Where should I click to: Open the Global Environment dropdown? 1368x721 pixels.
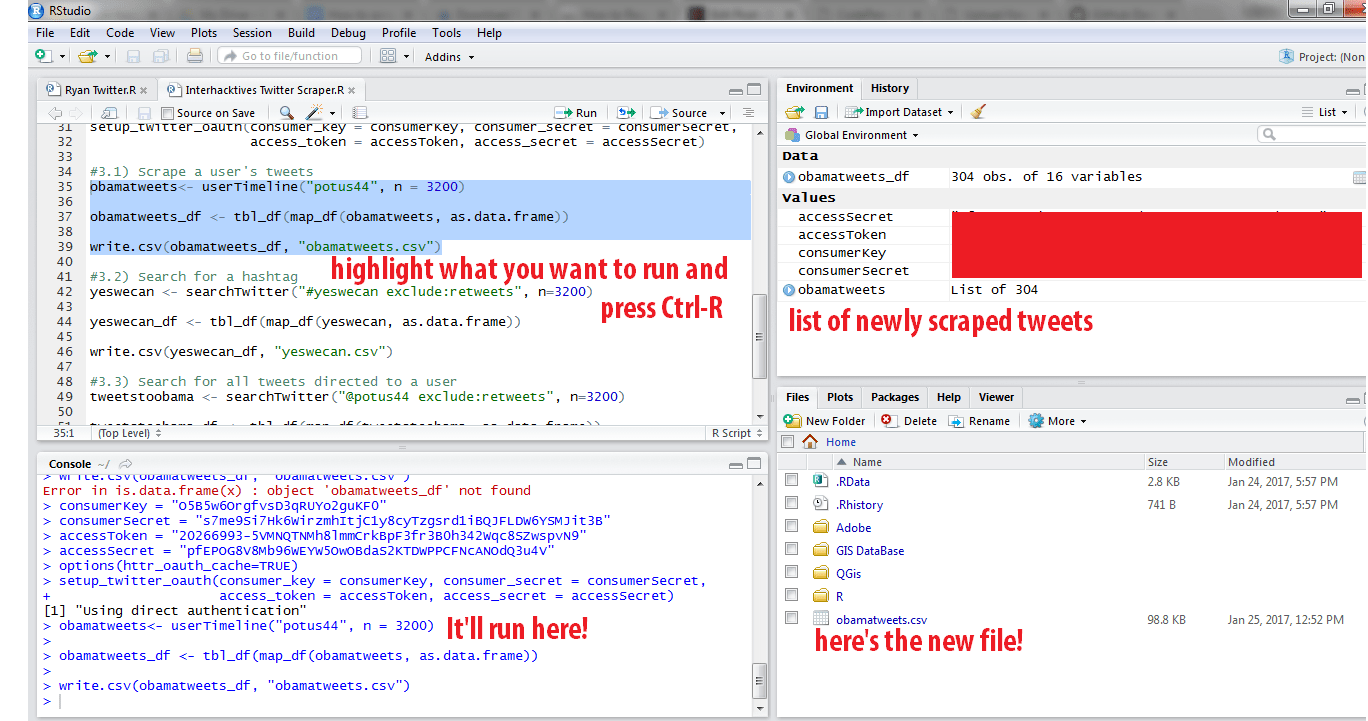pos(852,135)
